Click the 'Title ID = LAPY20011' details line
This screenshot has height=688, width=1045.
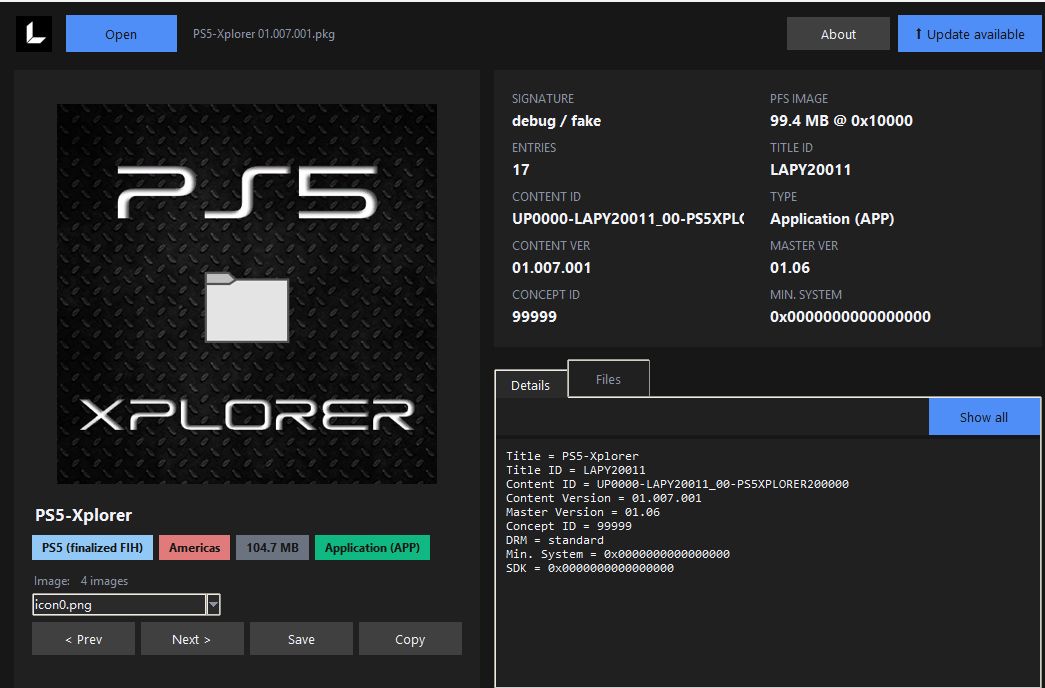(575, 470)
